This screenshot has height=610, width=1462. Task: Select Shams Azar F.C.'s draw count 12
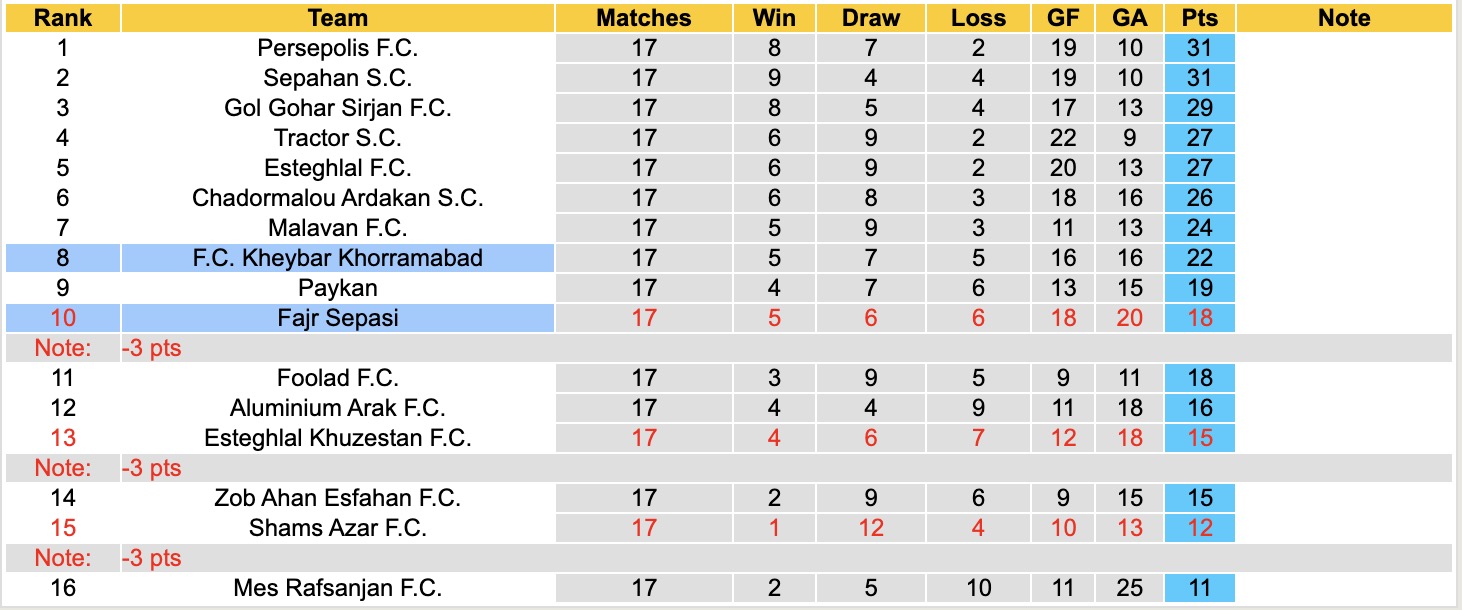tap(871, 528)
